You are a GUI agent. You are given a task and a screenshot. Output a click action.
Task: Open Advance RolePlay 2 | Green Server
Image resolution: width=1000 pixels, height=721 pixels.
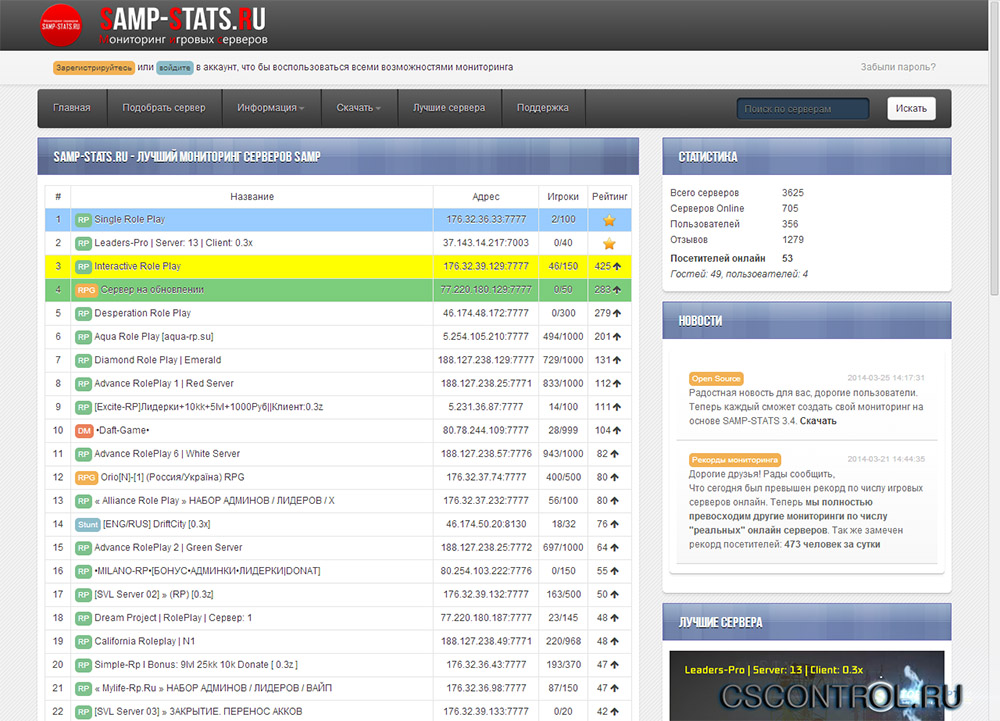pyautogui.click(x=168, y=548)
